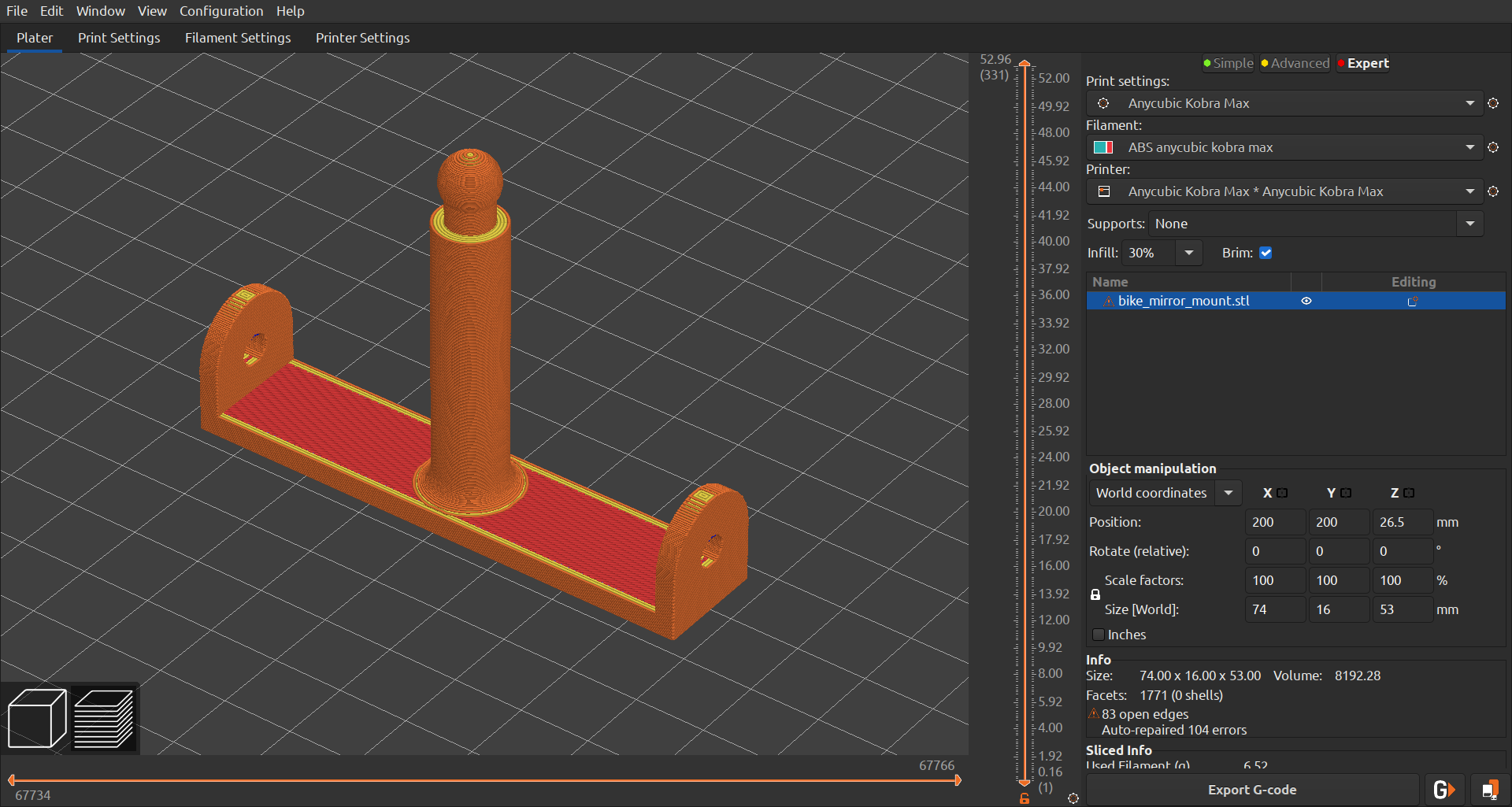This screenshot has height=807, width=1512.
Task: Open vertical layer slider settings cog
Action: [x=1073, y=798]
